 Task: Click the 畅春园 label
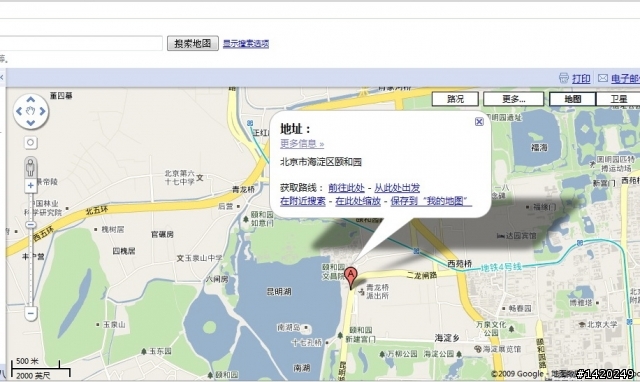[x=520, y=309]
